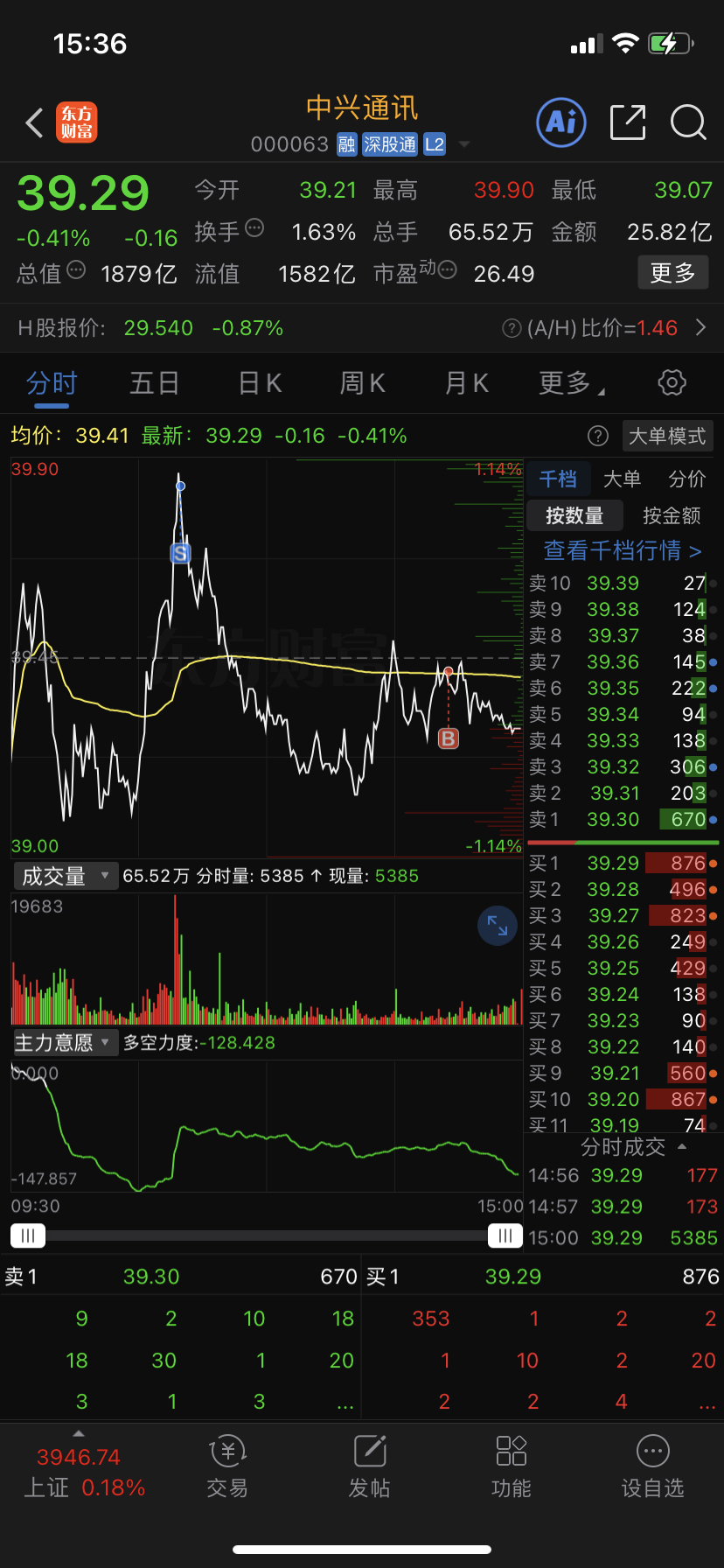The width and height of the screenshot is (724, 1568).
Task: Expand chart fullscreen arrows icon
Action: (x=498, y=926)
